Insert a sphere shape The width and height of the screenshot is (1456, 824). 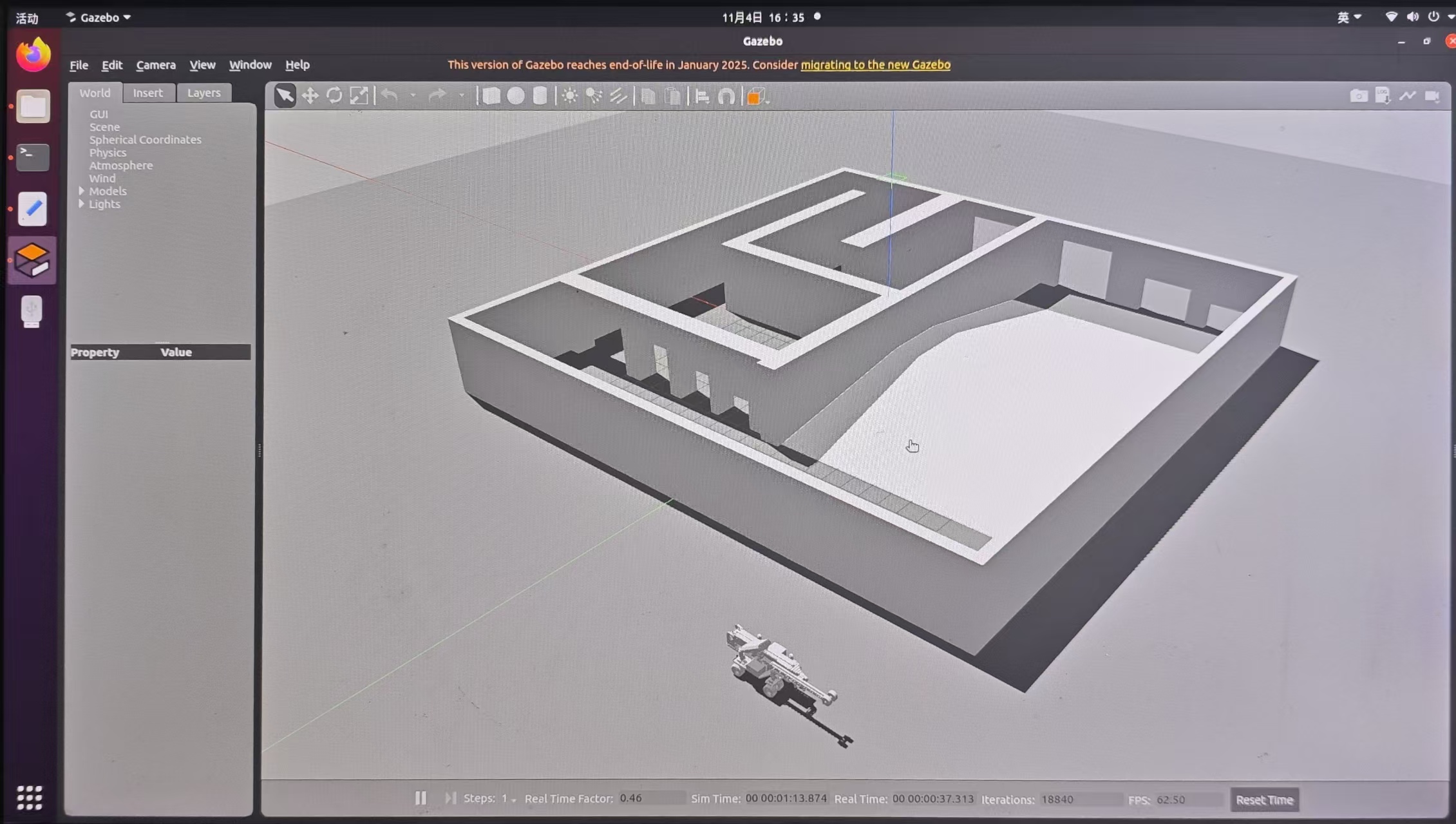[x=516, y=96]
